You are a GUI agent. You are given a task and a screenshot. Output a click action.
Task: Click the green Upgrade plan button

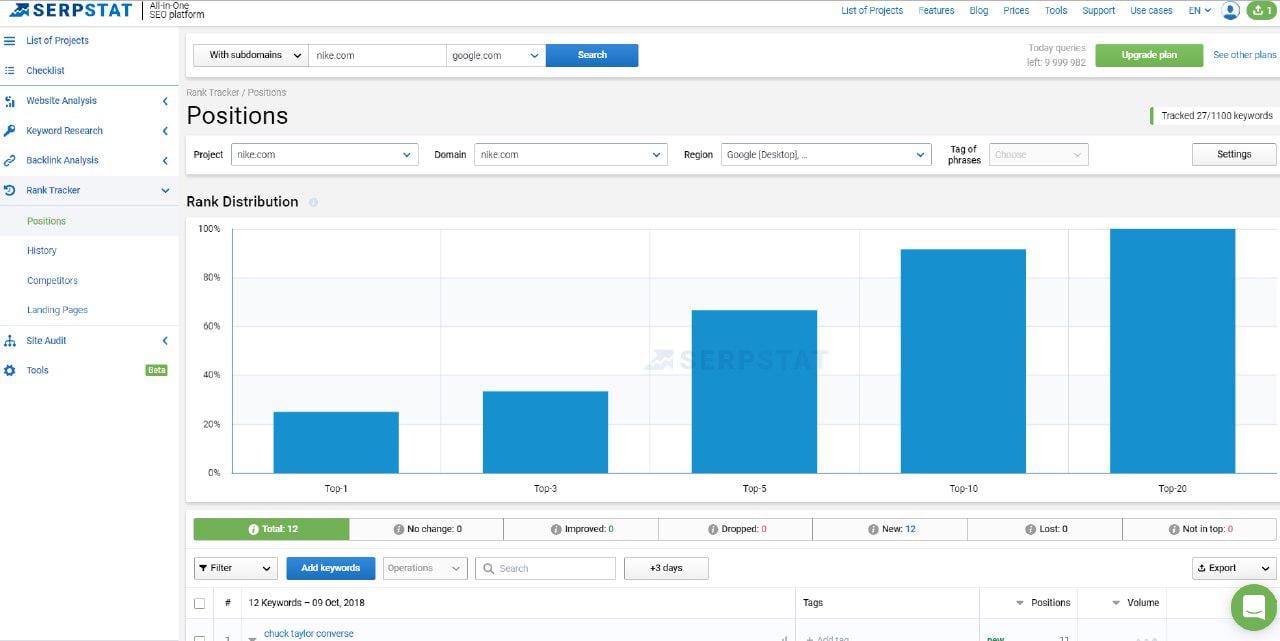pyautogui.click(x=1149, y=55)
